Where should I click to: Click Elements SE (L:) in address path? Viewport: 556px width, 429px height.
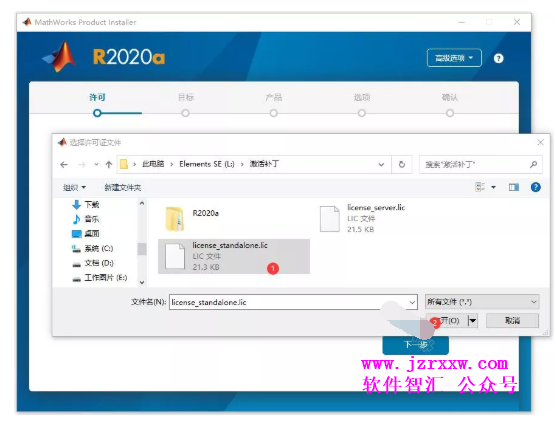tap(207, 164)
